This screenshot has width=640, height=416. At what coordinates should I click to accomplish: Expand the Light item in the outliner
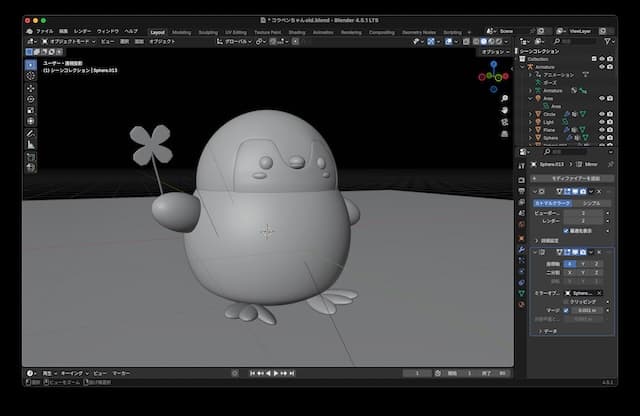pos(530,122)
